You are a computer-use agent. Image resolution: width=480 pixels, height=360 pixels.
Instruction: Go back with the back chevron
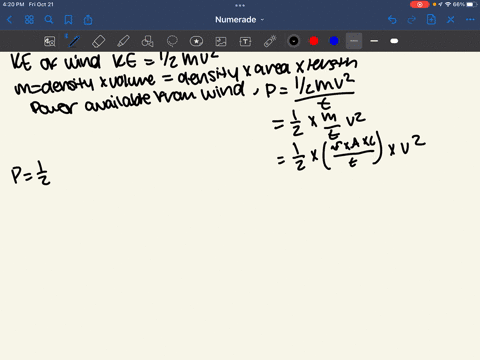[9, 20]
